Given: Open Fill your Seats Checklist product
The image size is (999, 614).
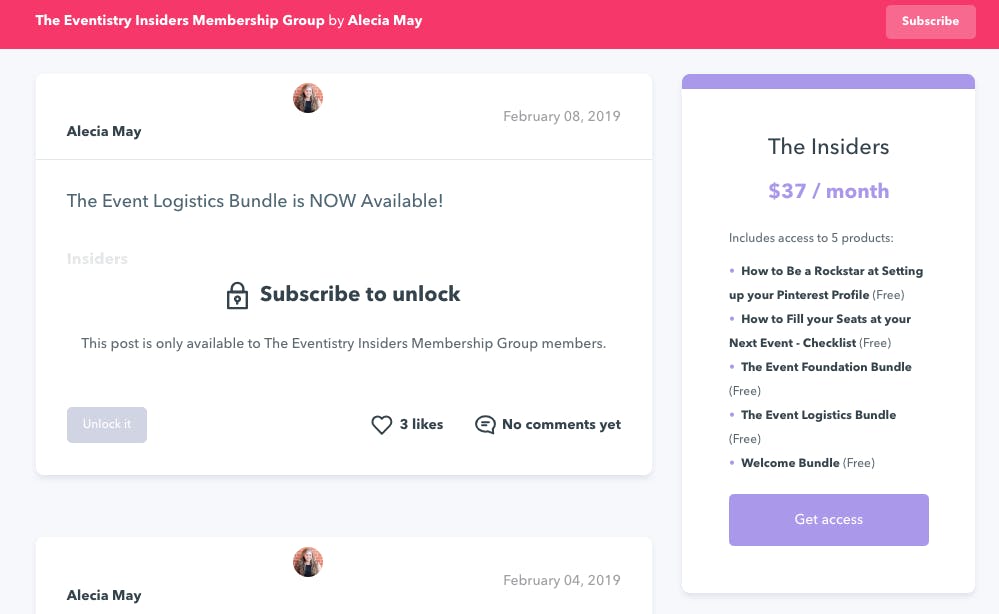Looking at the screenshot, I should tap(820, 331).
